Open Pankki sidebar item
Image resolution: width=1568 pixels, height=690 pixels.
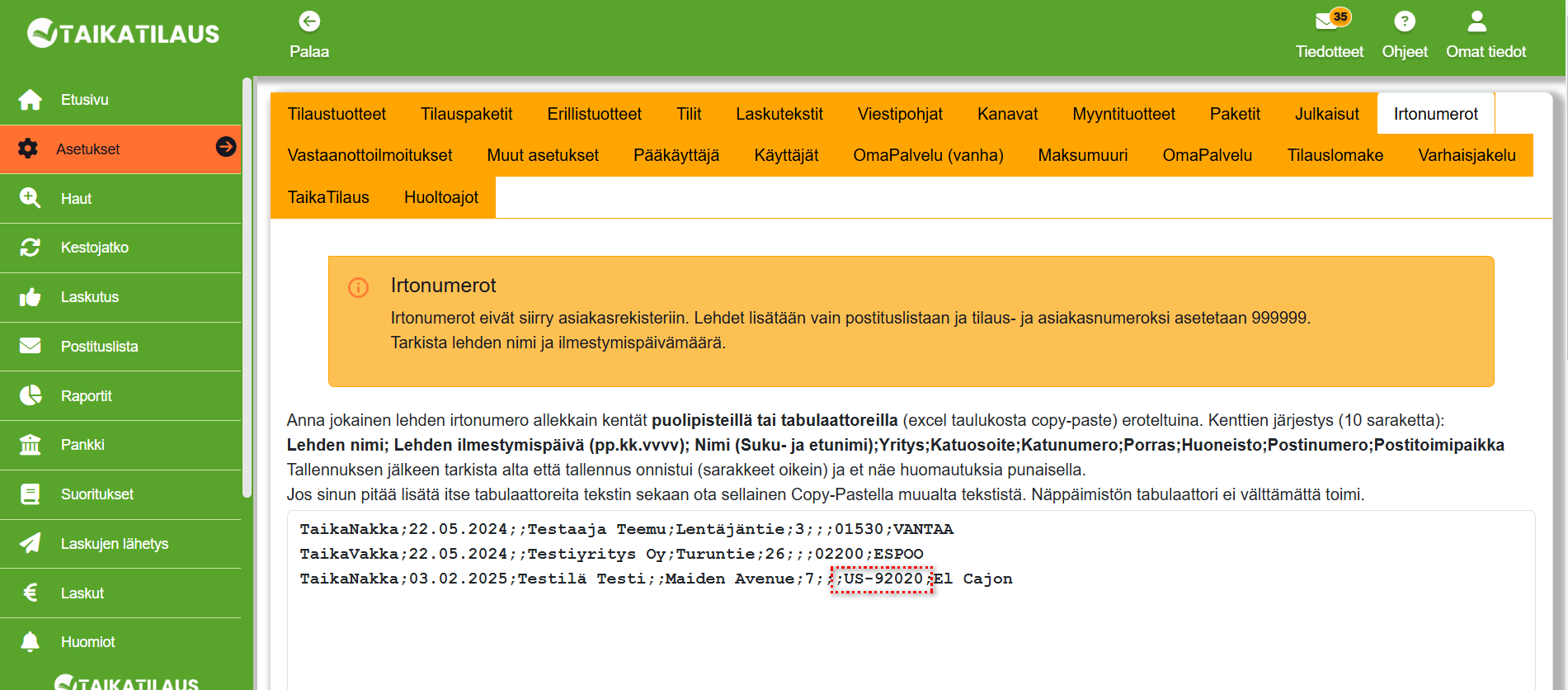(120, 445)
